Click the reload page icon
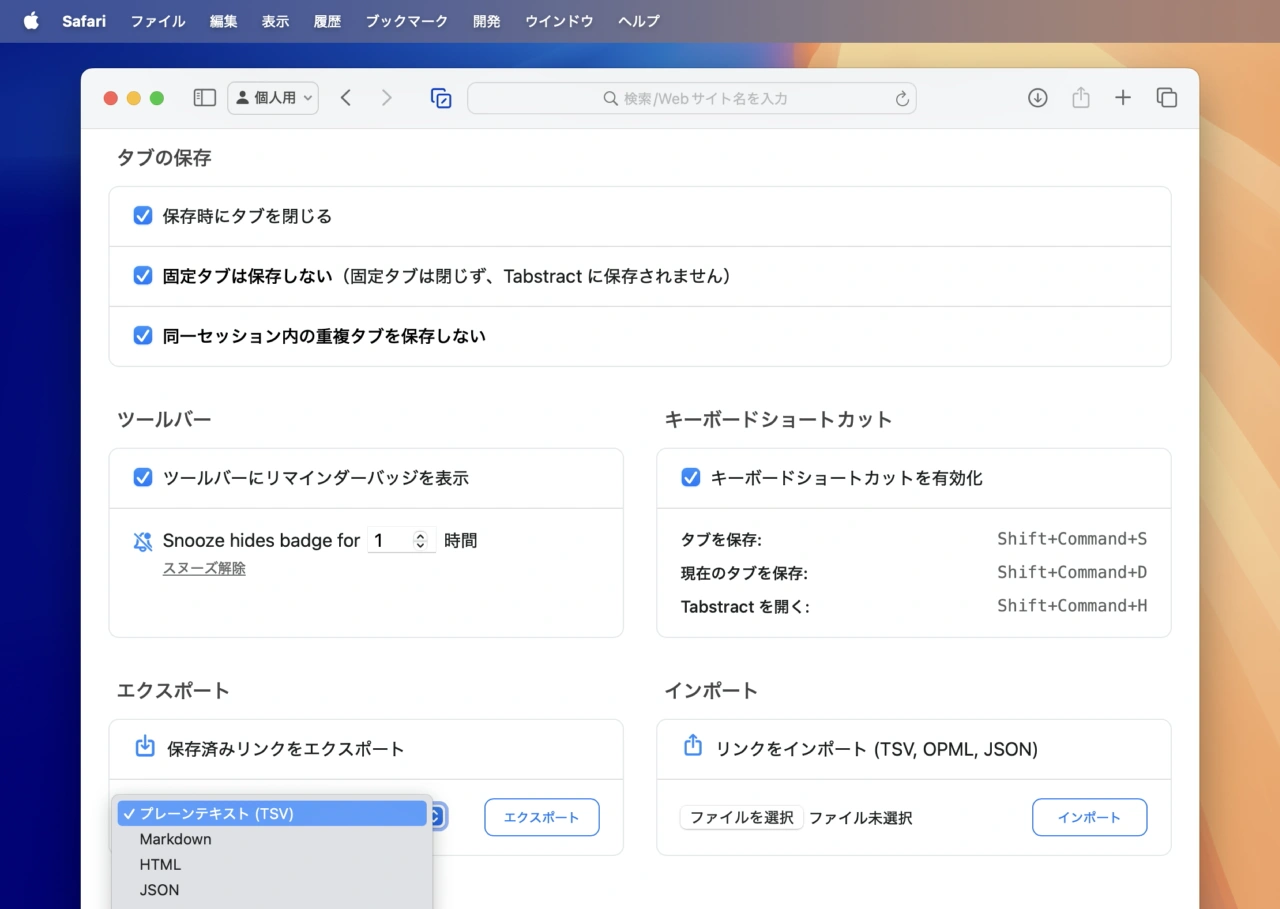Image resolution: width=1280 pixels, height=909 pixels. 901,99
